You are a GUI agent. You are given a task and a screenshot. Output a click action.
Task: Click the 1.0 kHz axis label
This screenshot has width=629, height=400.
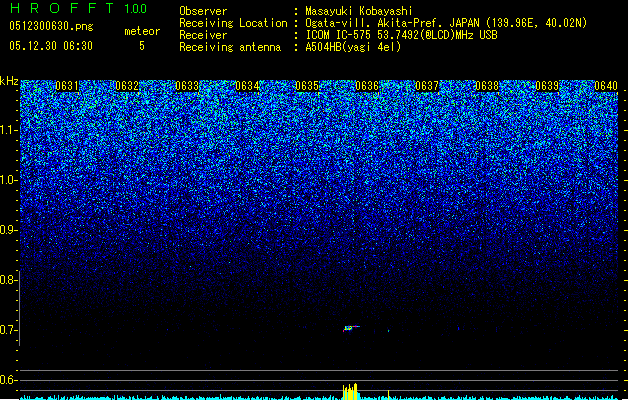(x=9, y=180)
